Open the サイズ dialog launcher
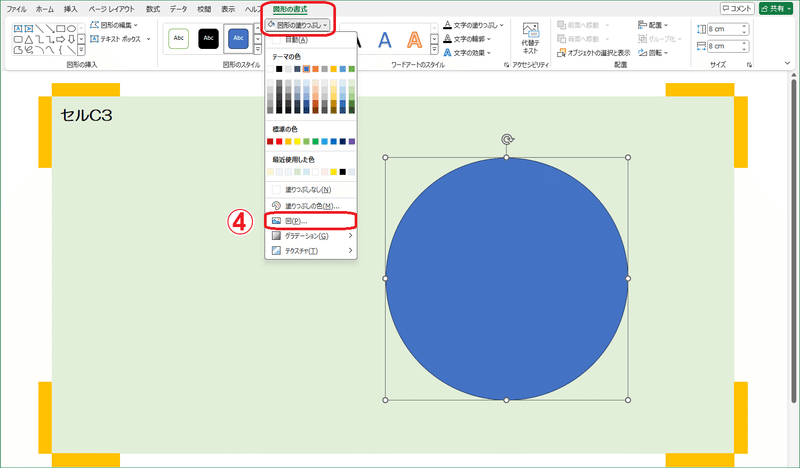Image resolution: width=800 pixels, height=468 pixels. pyautogui.click(x=749, y=65)
